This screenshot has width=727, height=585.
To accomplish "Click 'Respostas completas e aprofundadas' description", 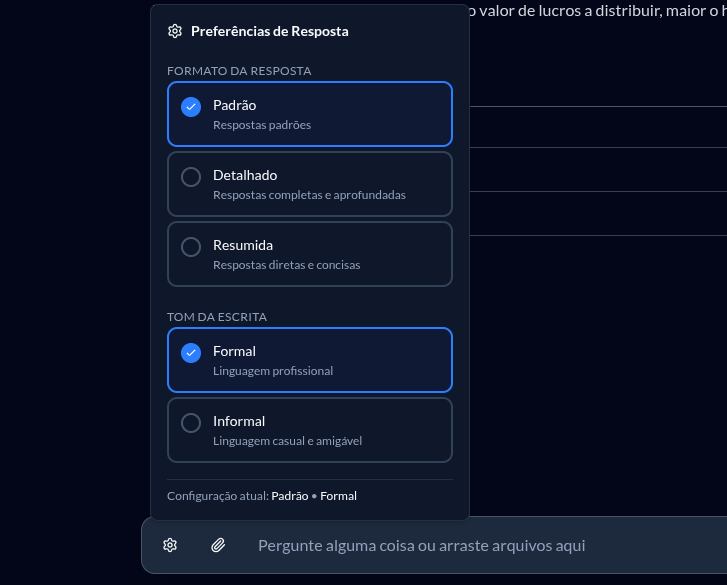I will (309, 195).
